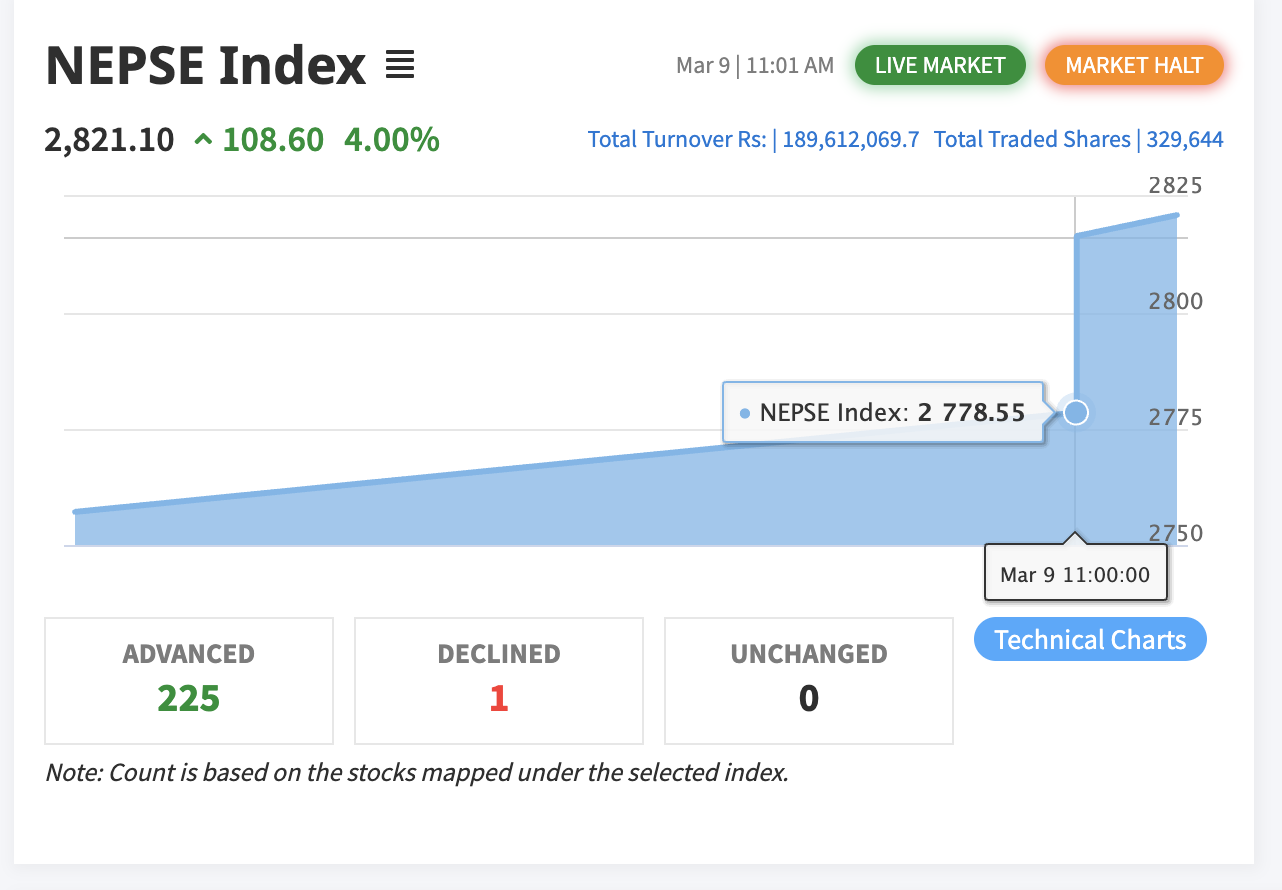Open the hamburger menu beside NEPSE Index
This screenshot has height=890, width=1282.
point(400,65)
